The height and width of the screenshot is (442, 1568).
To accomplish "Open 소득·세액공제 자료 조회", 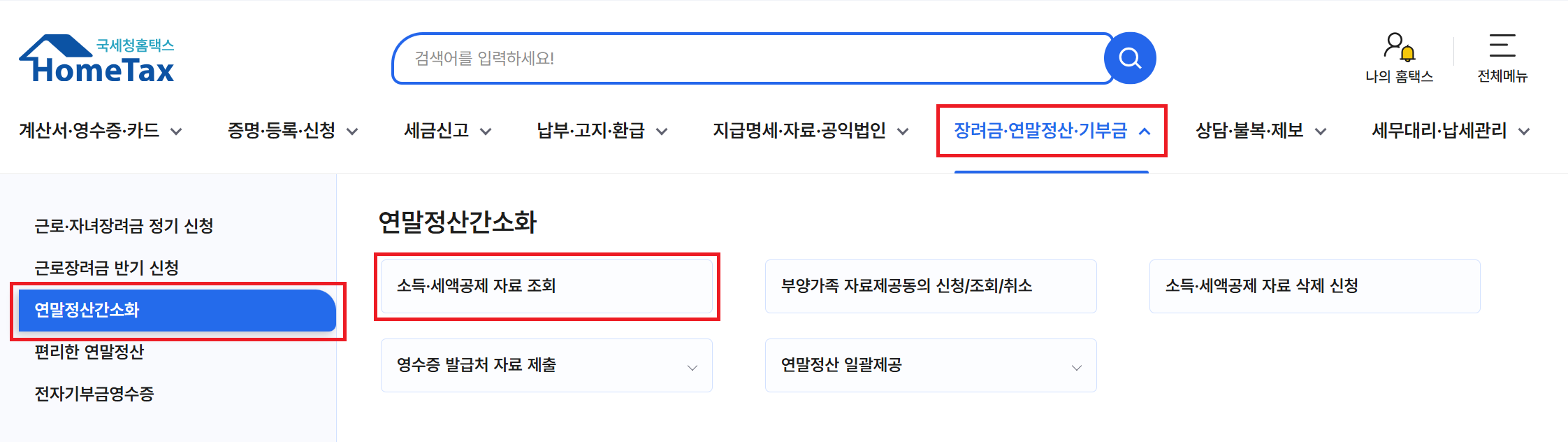I will coord(546,286).
